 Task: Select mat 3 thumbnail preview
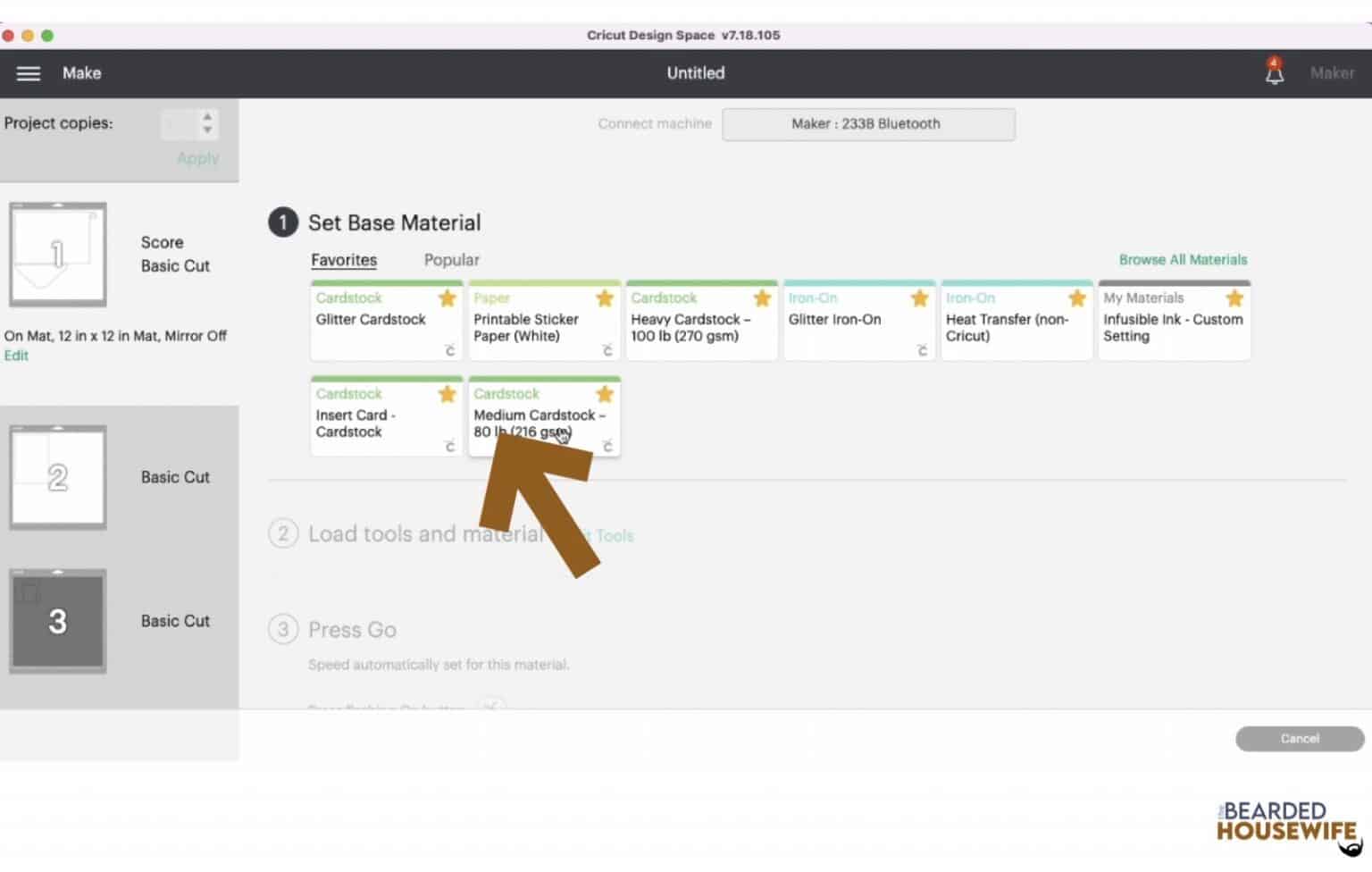(x=58, y=621)
